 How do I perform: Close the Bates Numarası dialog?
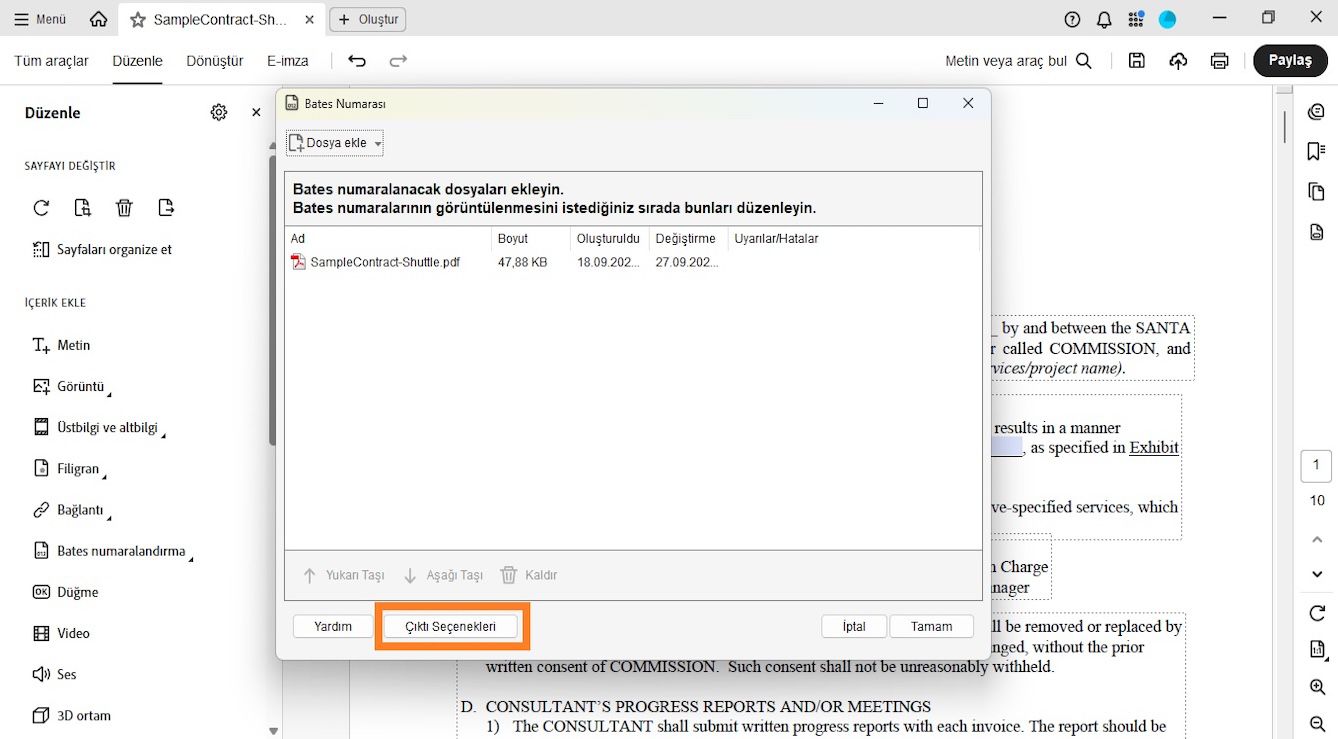pyautogui.click(x=968, y=103)
